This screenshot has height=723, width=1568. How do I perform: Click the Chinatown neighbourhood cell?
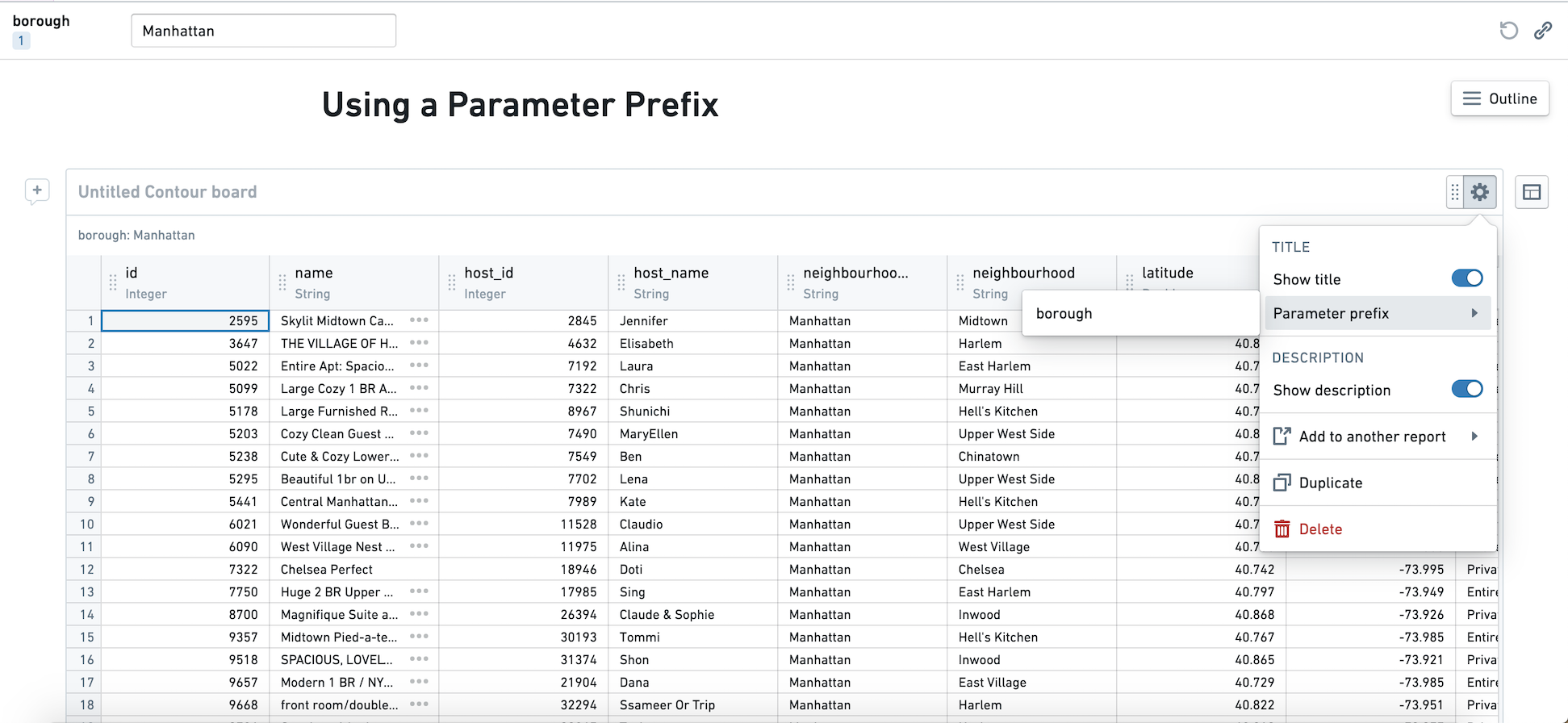(1031, 456)
